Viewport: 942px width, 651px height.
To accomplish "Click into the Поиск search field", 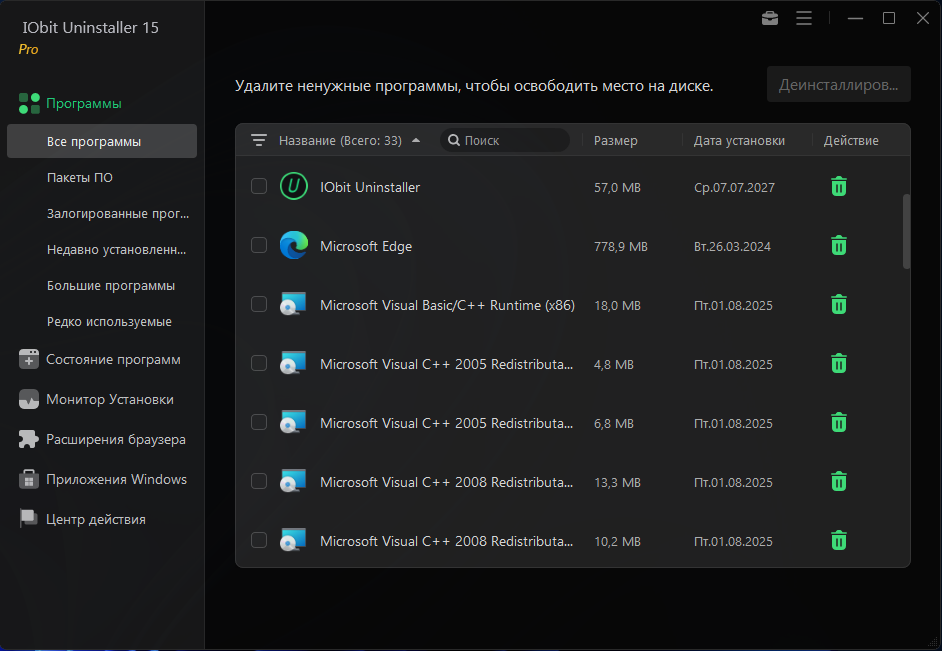I will point(505,141).
